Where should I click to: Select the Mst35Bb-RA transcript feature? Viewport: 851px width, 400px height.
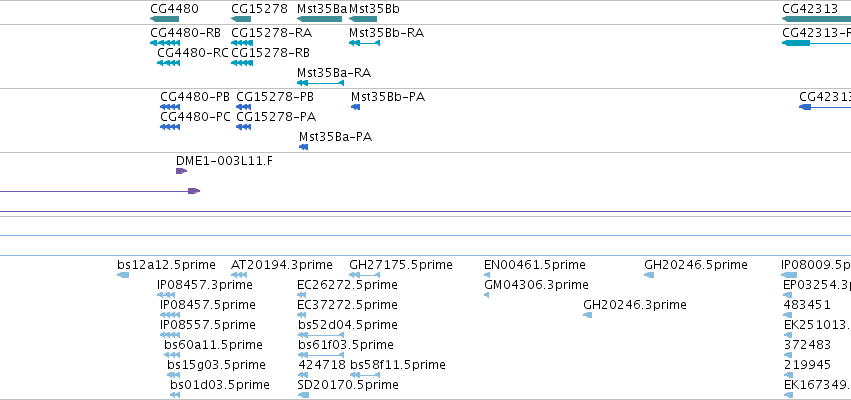click(x=364, y=43)
